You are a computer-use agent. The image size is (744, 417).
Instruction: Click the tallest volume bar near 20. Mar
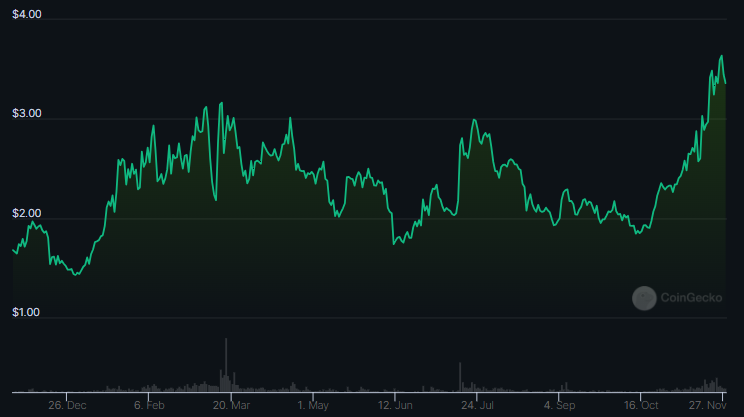pos(226,365)
